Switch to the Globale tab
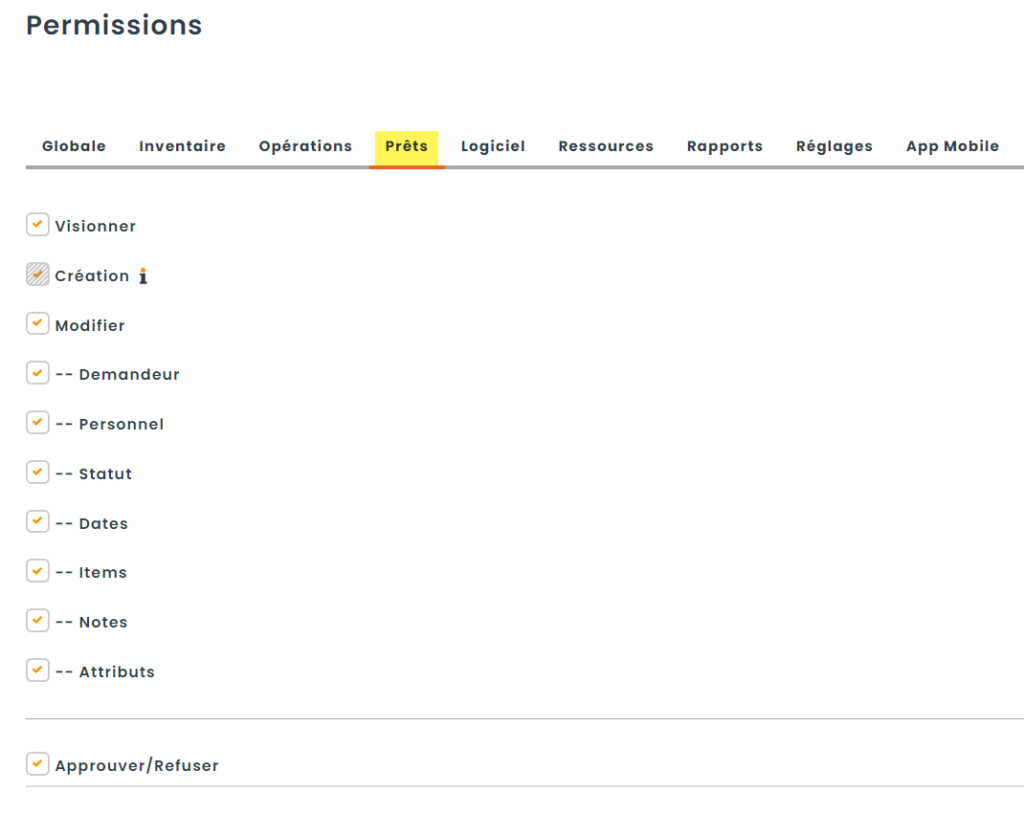The image size is (1024, 814). (x=74, y=146)
